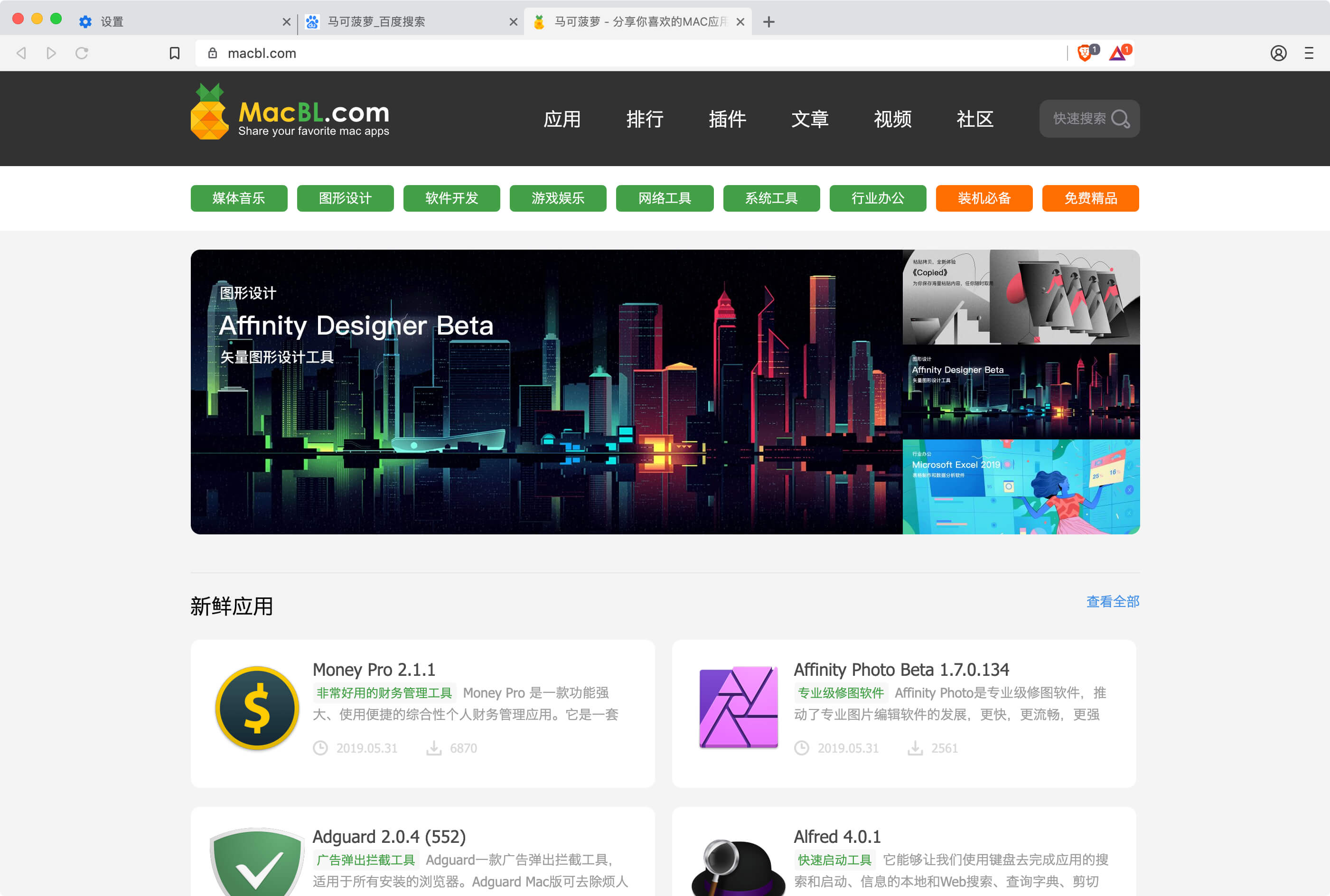Click the Affinity Photo 2561 download count
Screen dimensions: 1330x896
point(944,748)
